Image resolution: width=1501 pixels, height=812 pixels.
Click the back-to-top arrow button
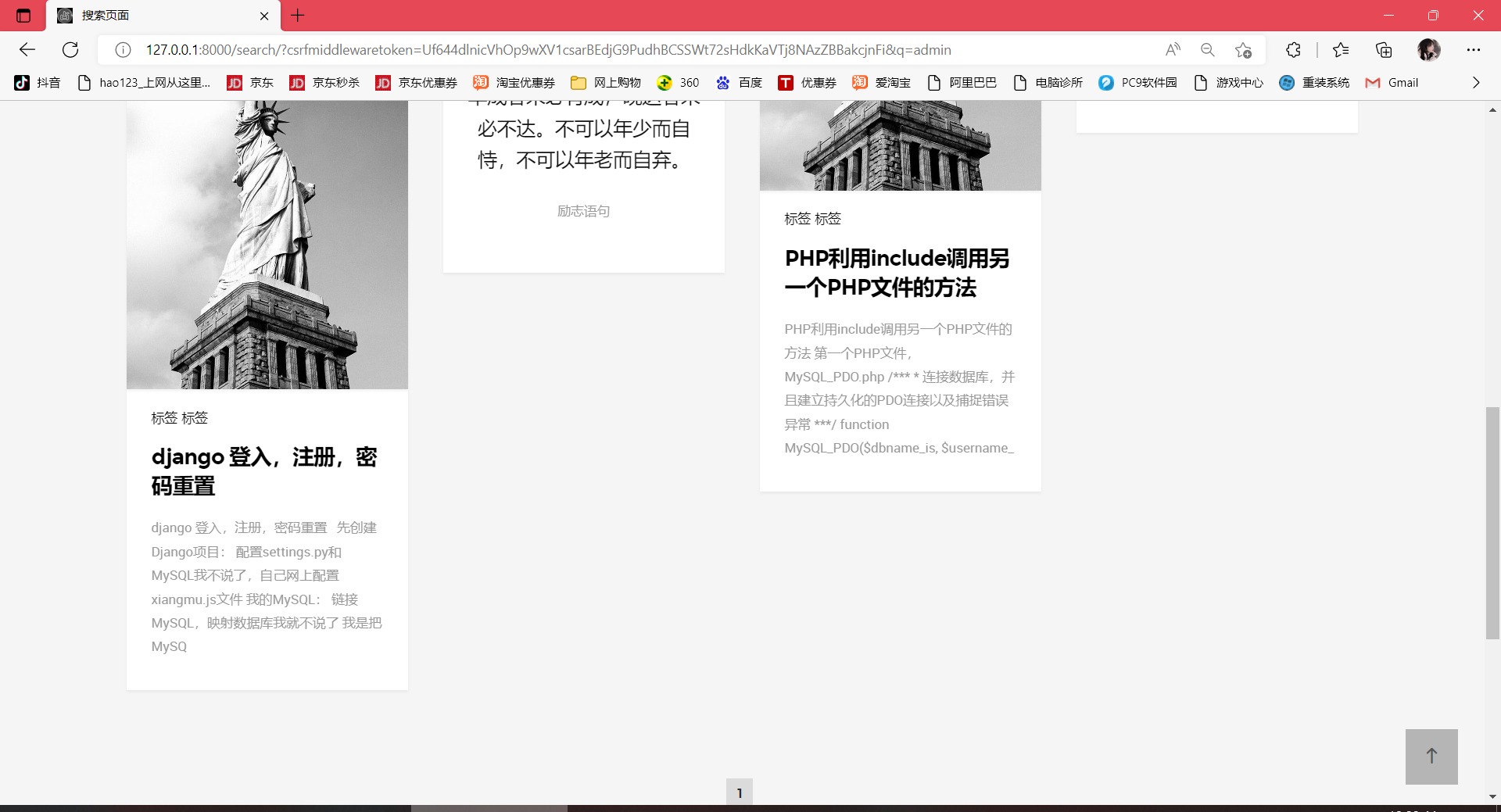point(1431,757)
